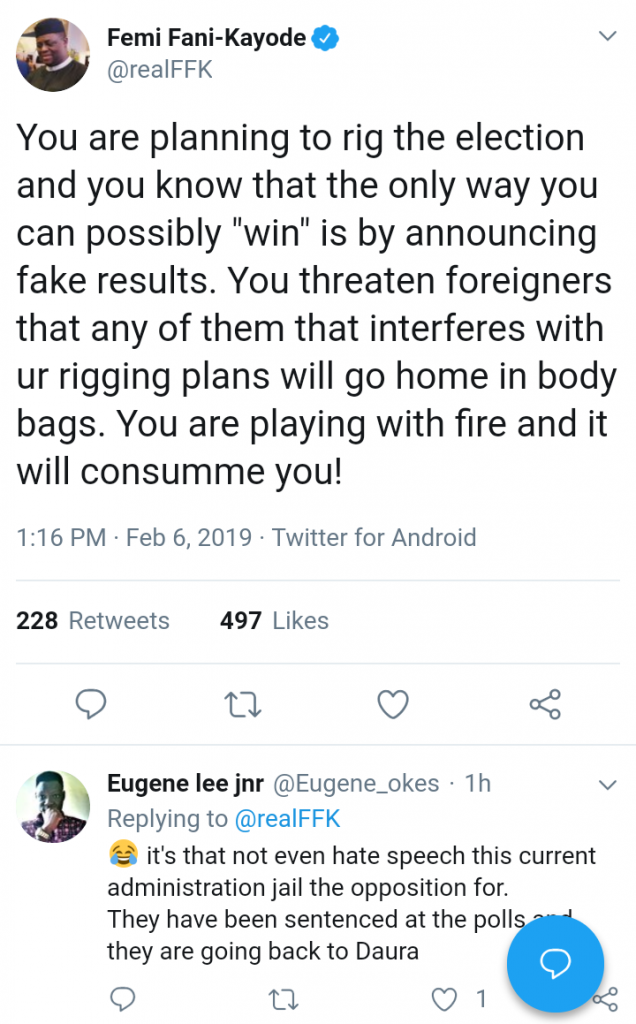View the 228 Retweets list
Viewport: 636px width, 1024px height.
coord(93,621)
